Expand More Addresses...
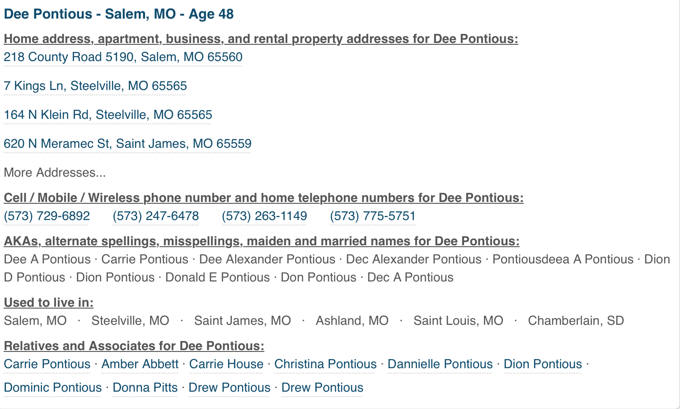This screenshot has width=680, height=409. pos(55,173)
